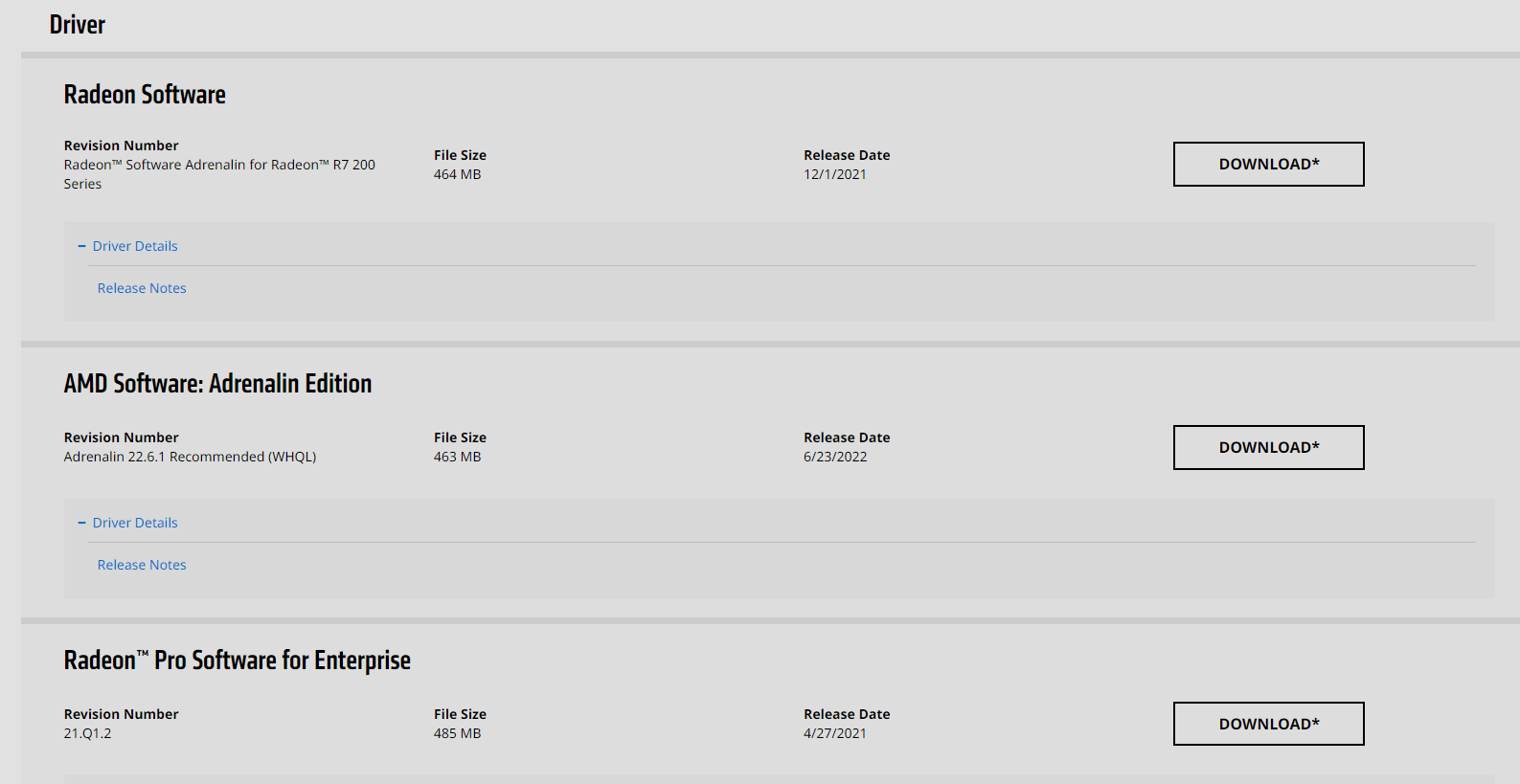Click the Adrenalin 22.6.1 Recommended (WHQL) revision text
The image size is (1520, 784).
click(x=190, y=457)
